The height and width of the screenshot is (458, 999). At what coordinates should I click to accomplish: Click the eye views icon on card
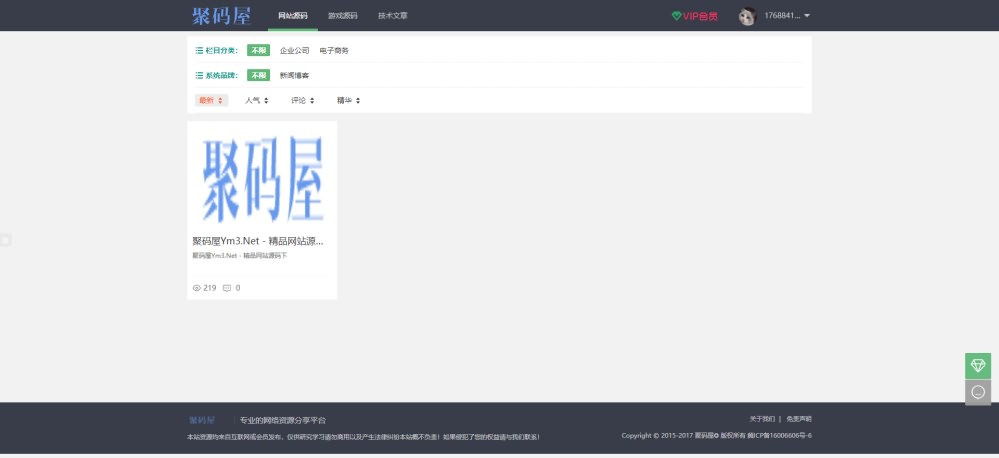click(196, 288)
